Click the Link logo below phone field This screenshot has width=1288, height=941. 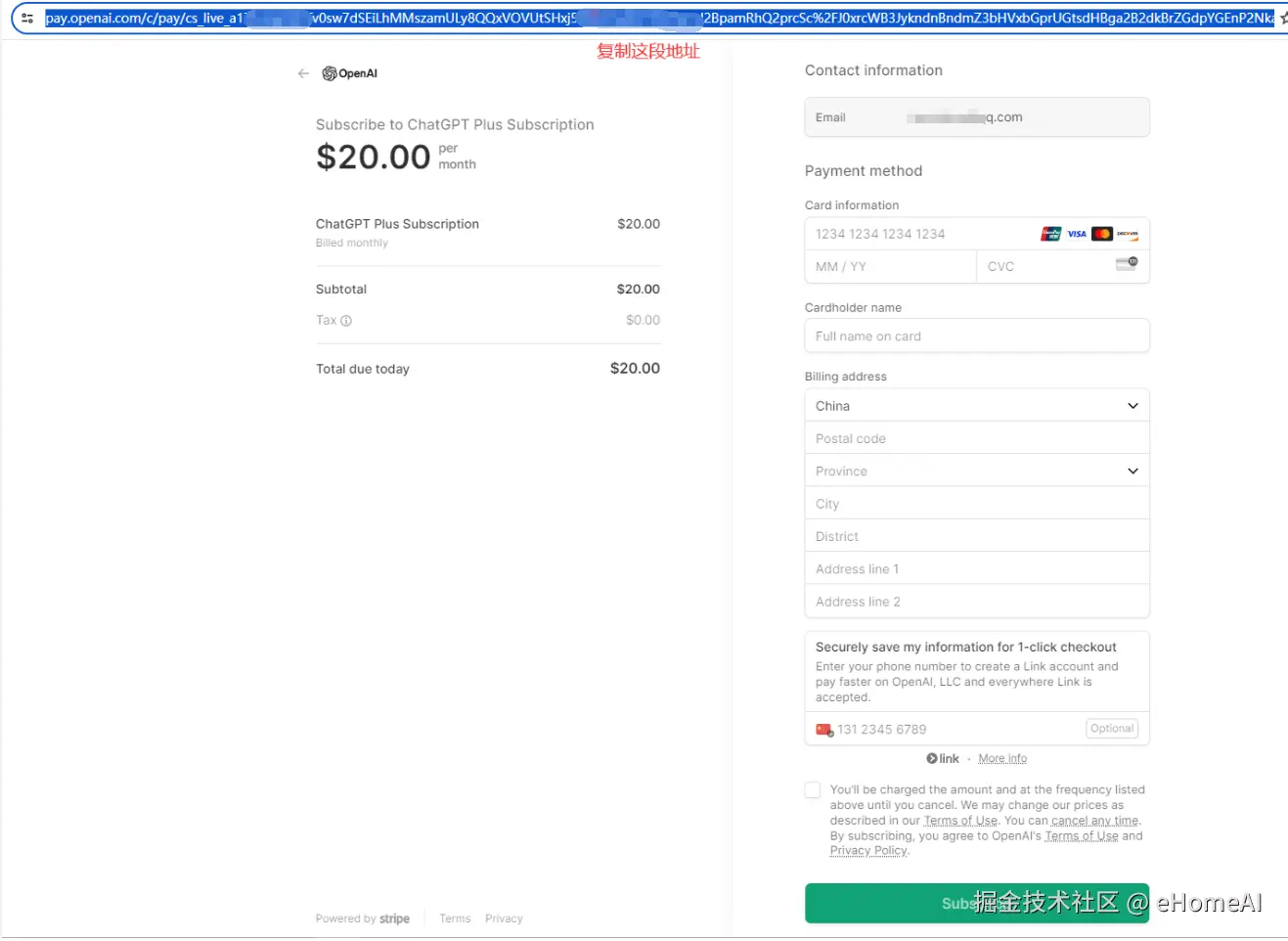pyautogui.click(x=943, y=759)
